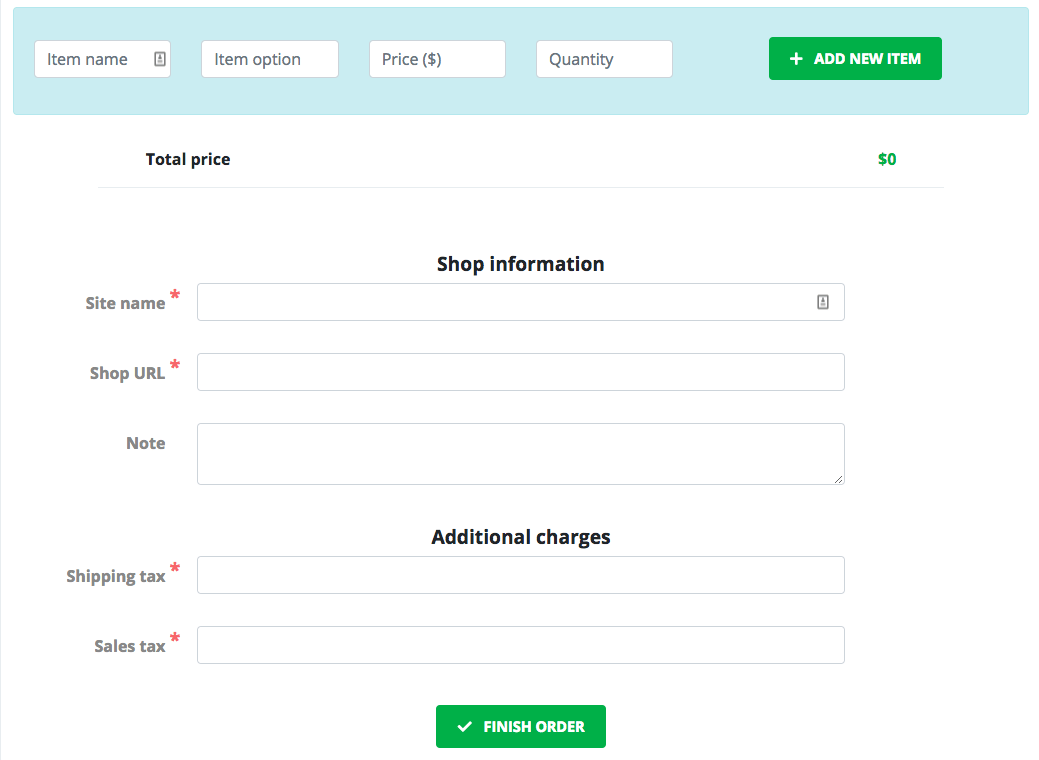Click the $0 total price value

pos(887,159)
